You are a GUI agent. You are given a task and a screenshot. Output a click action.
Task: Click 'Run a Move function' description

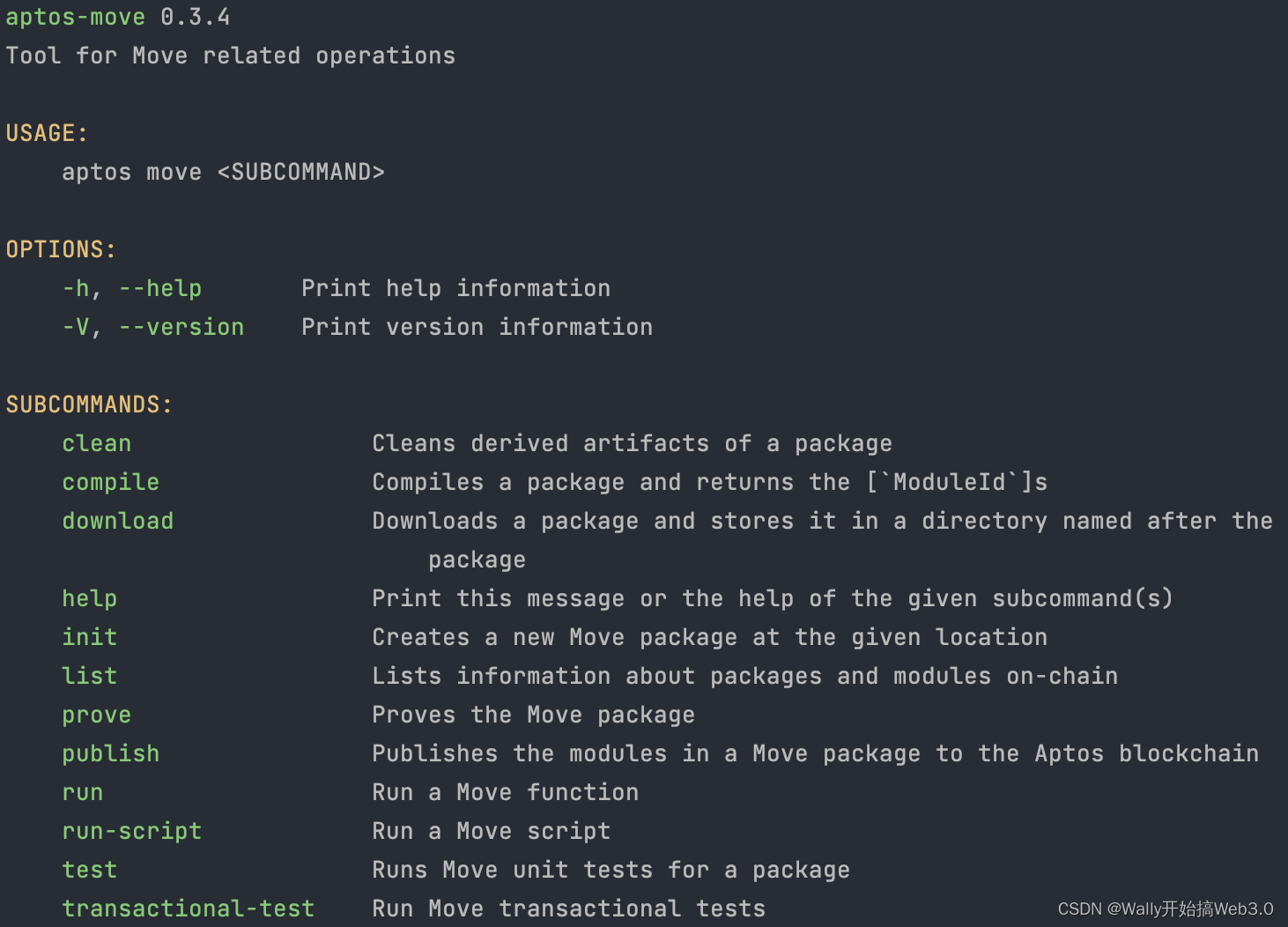pos(506,792)
